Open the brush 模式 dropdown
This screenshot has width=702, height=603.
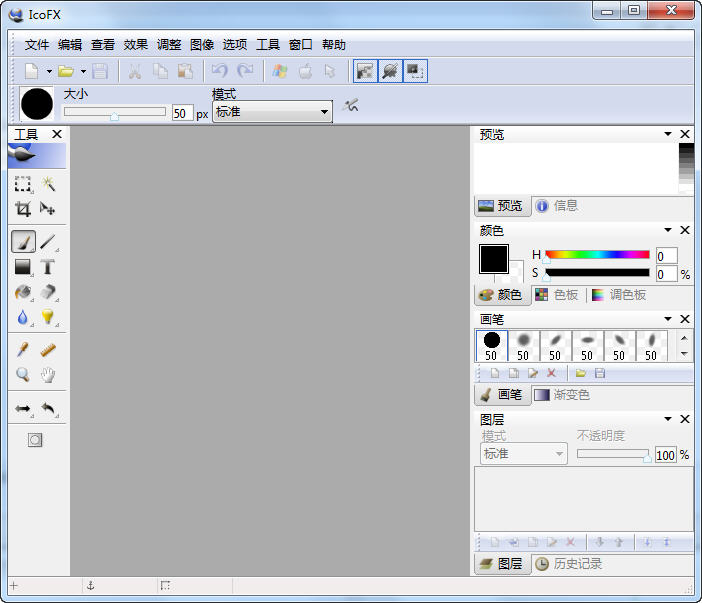pos(272,112)
